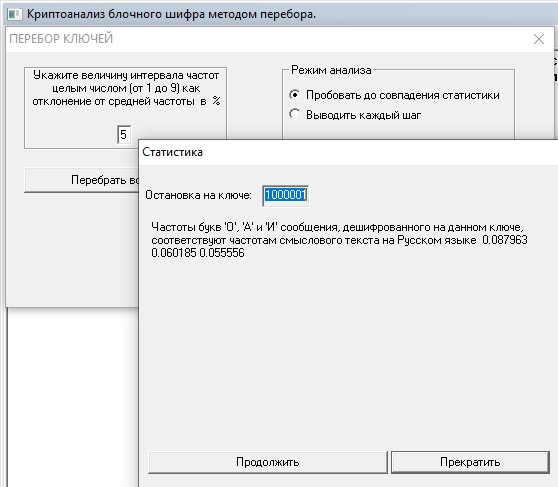The height and width of the screenshot is (487, 558).
Task: Click the 'Режим анализа' group label
Action: 331,70
